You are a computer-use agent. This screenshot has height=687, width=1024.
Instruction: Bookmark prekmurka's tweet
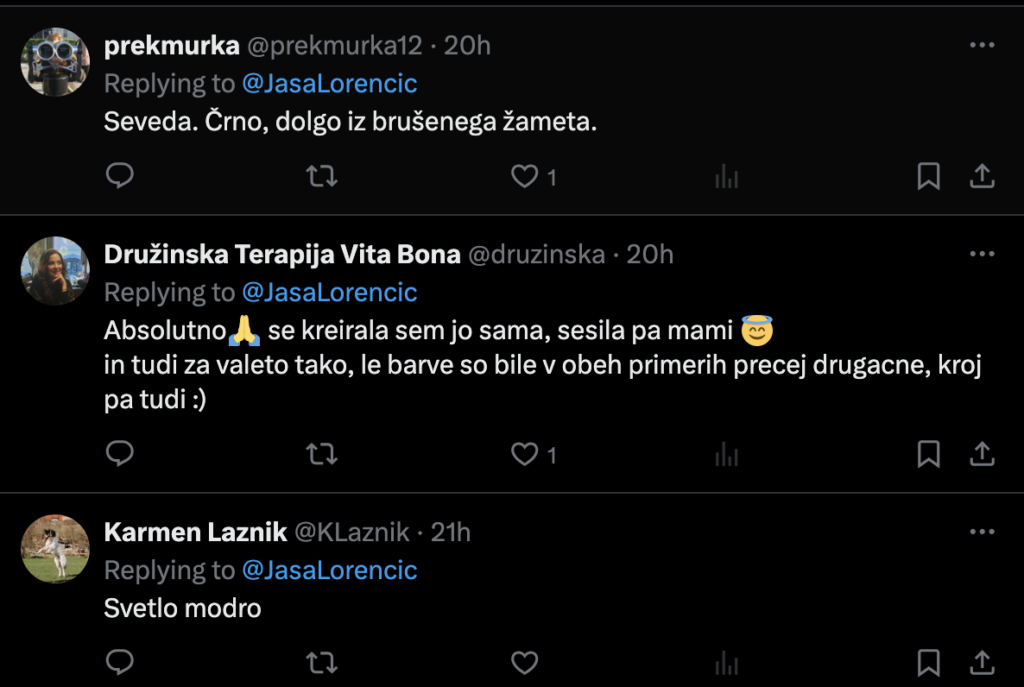[928, 177]
